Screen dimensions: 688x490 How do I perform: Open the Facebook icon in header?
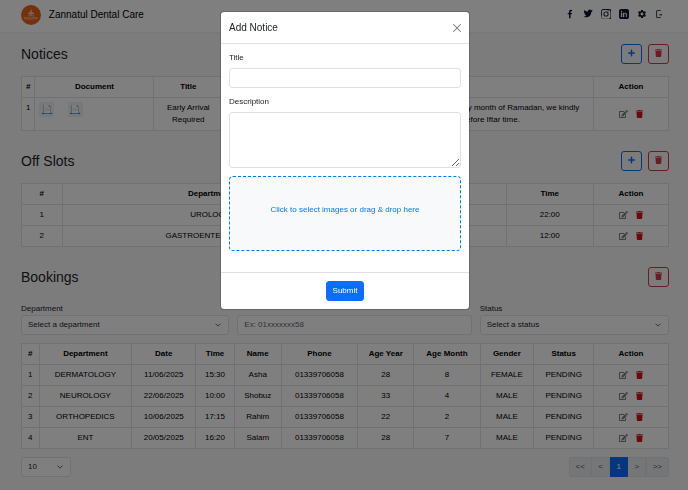click(x=570, y=14)
